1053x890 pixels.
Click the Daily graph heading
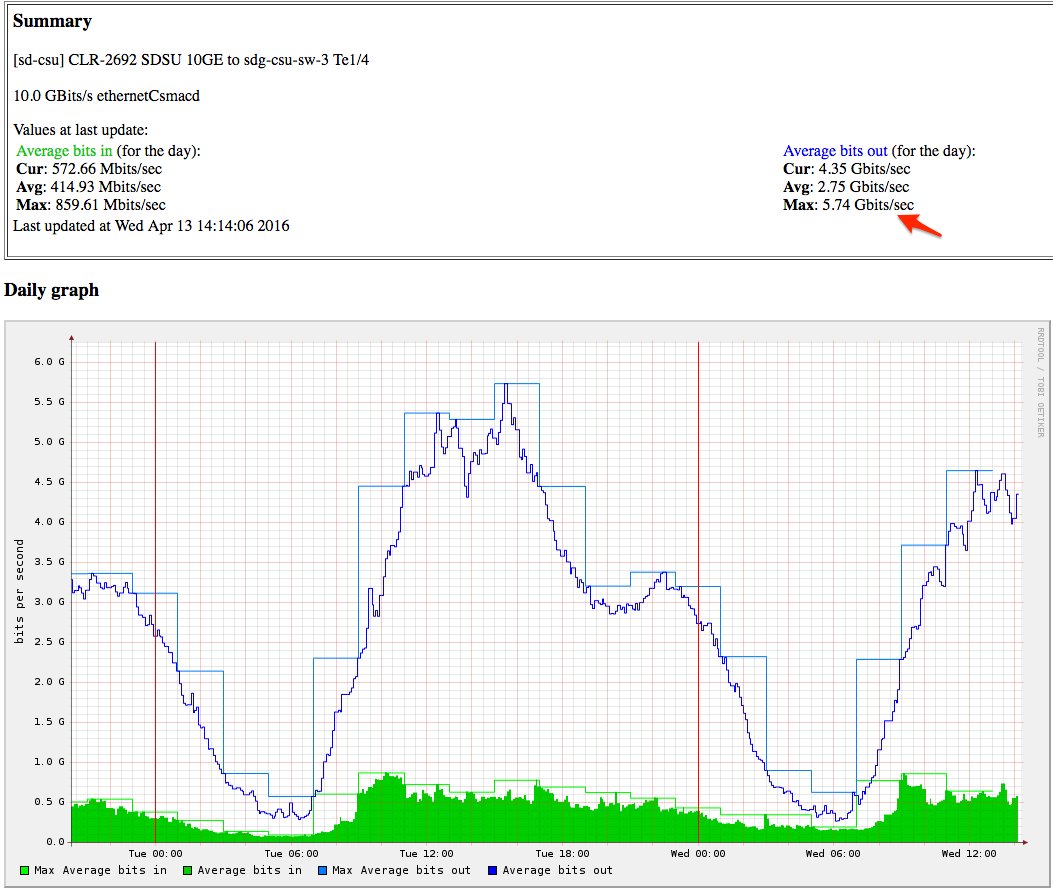[x=51, y=290]
